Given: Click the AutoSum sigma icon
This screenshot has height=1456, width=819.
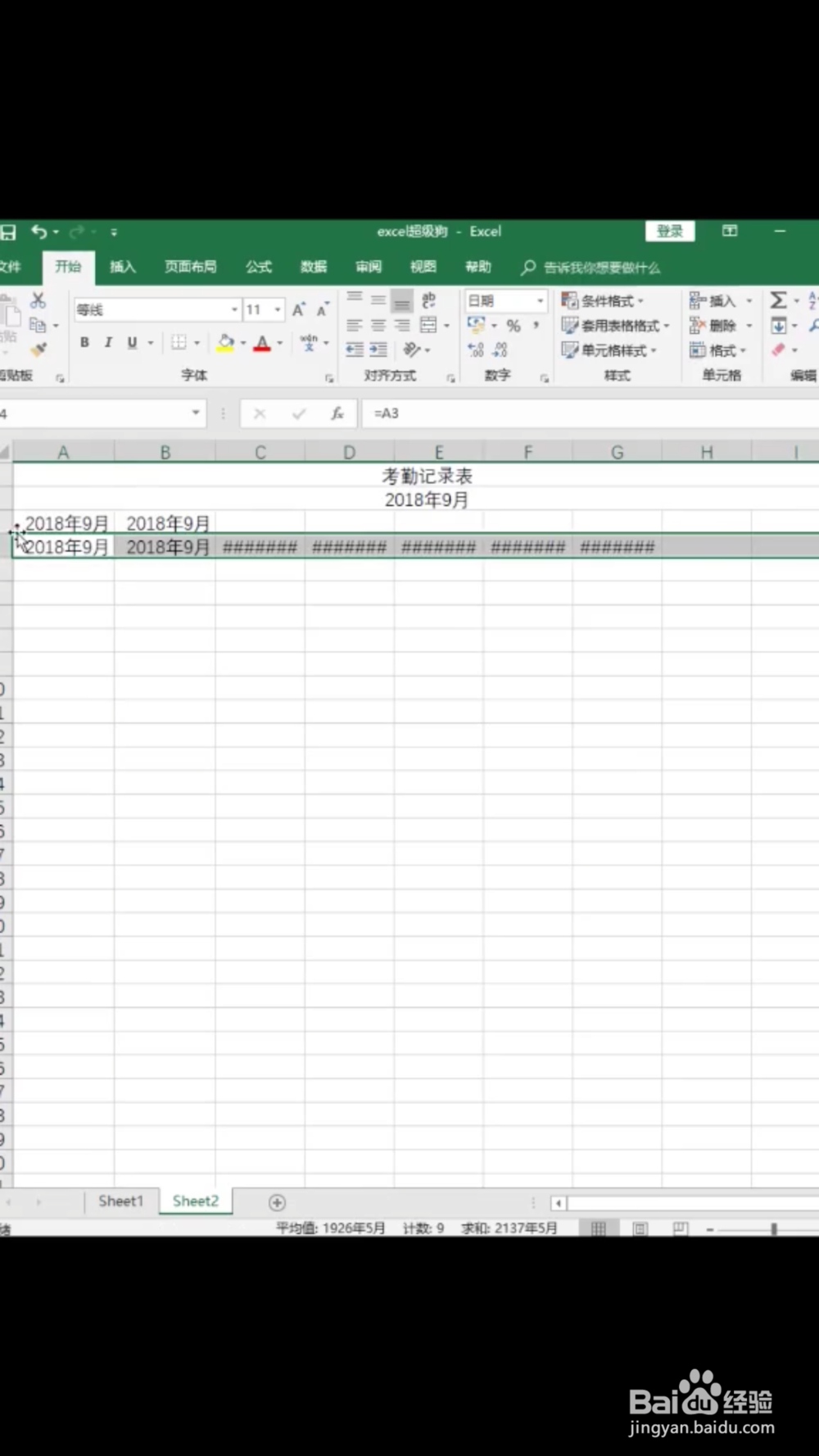Looking at the screenshot, I should [778, 301].
